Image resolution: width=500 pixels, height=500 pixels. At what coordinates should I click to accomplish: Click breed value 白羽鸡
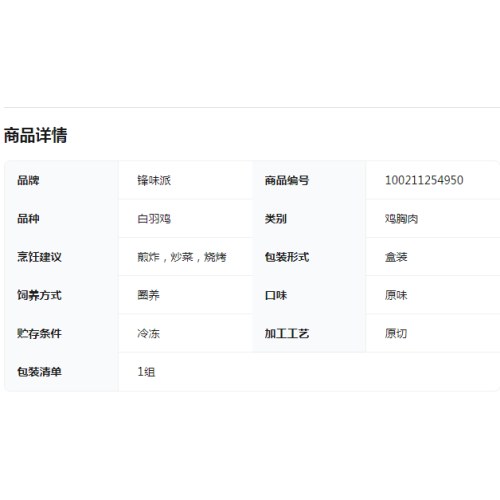click(154, 219)
